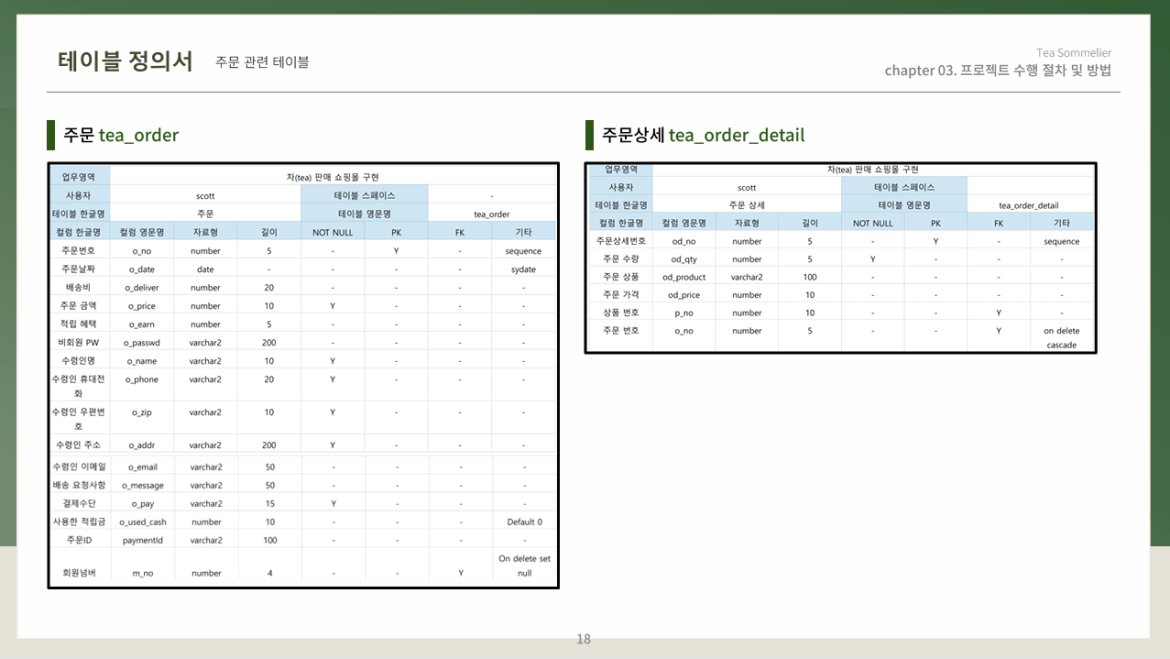Select the '주문날짜' row label
Viewport: 1170px width, 659px height.
tap(78, 269)
